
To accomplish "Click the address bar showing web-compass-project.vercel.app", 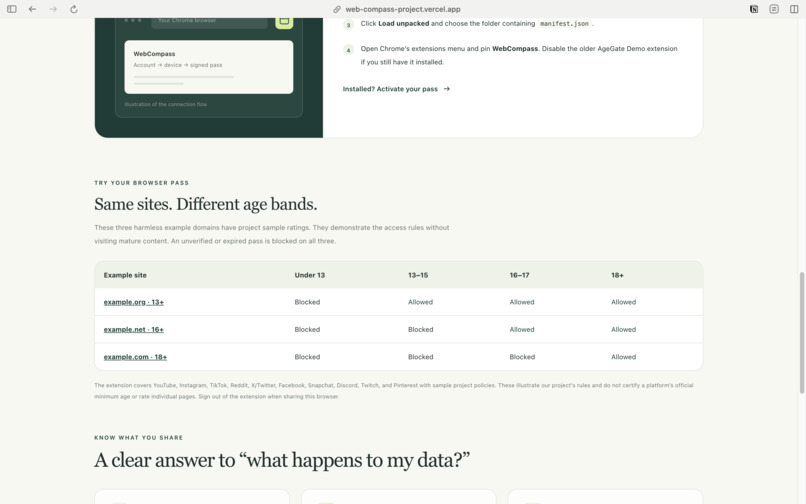I will pos(402,9).
